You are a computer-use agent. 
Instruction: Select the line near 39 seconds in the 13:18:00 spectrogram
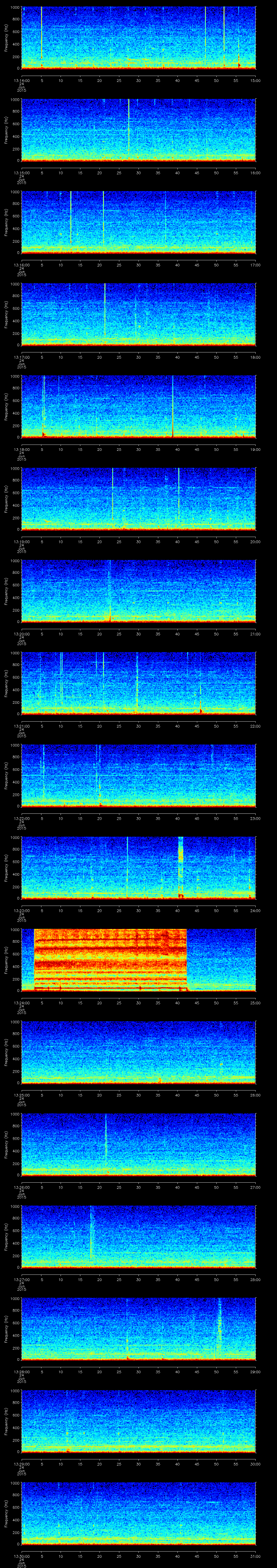click(173, 405)
